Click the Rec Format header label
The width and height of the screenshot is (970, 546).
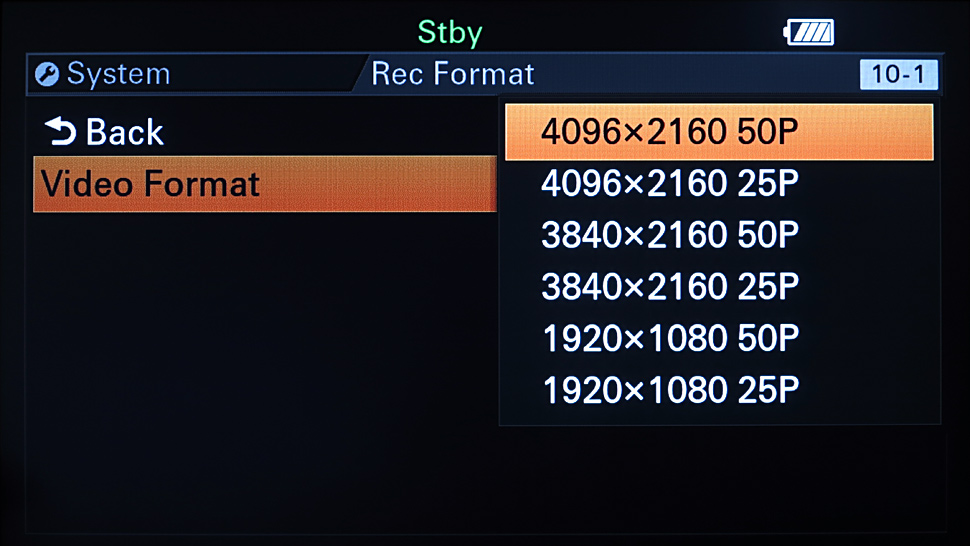[452, 74]
